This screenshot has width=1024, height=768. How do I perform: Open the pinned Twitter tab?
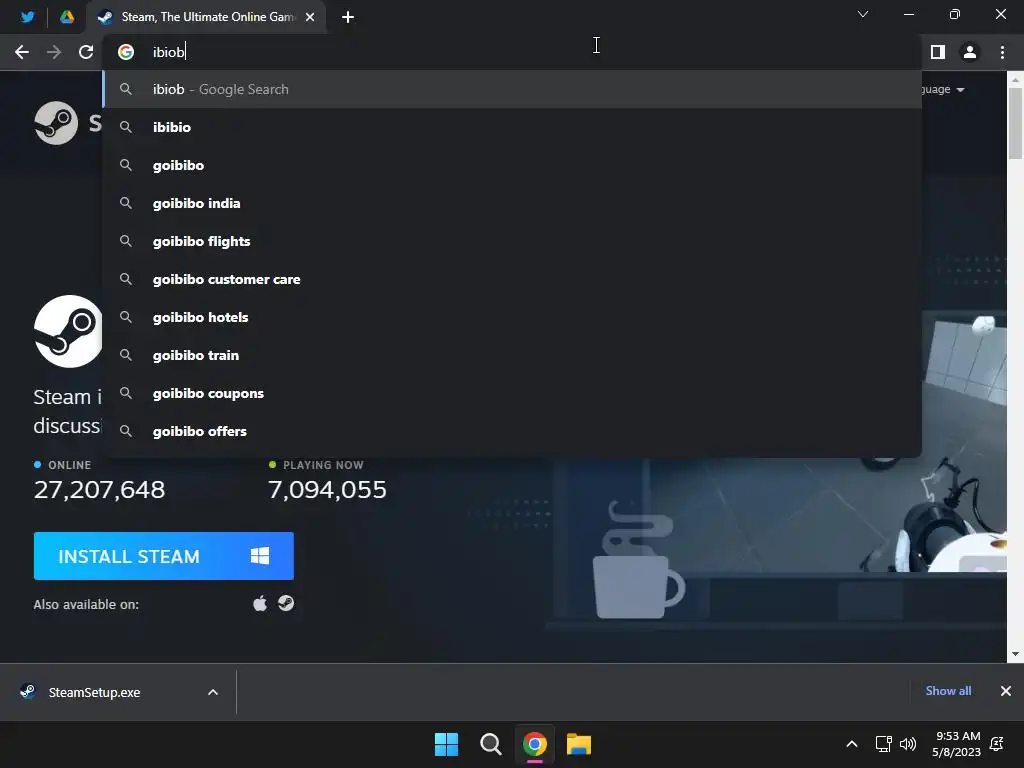27,17
